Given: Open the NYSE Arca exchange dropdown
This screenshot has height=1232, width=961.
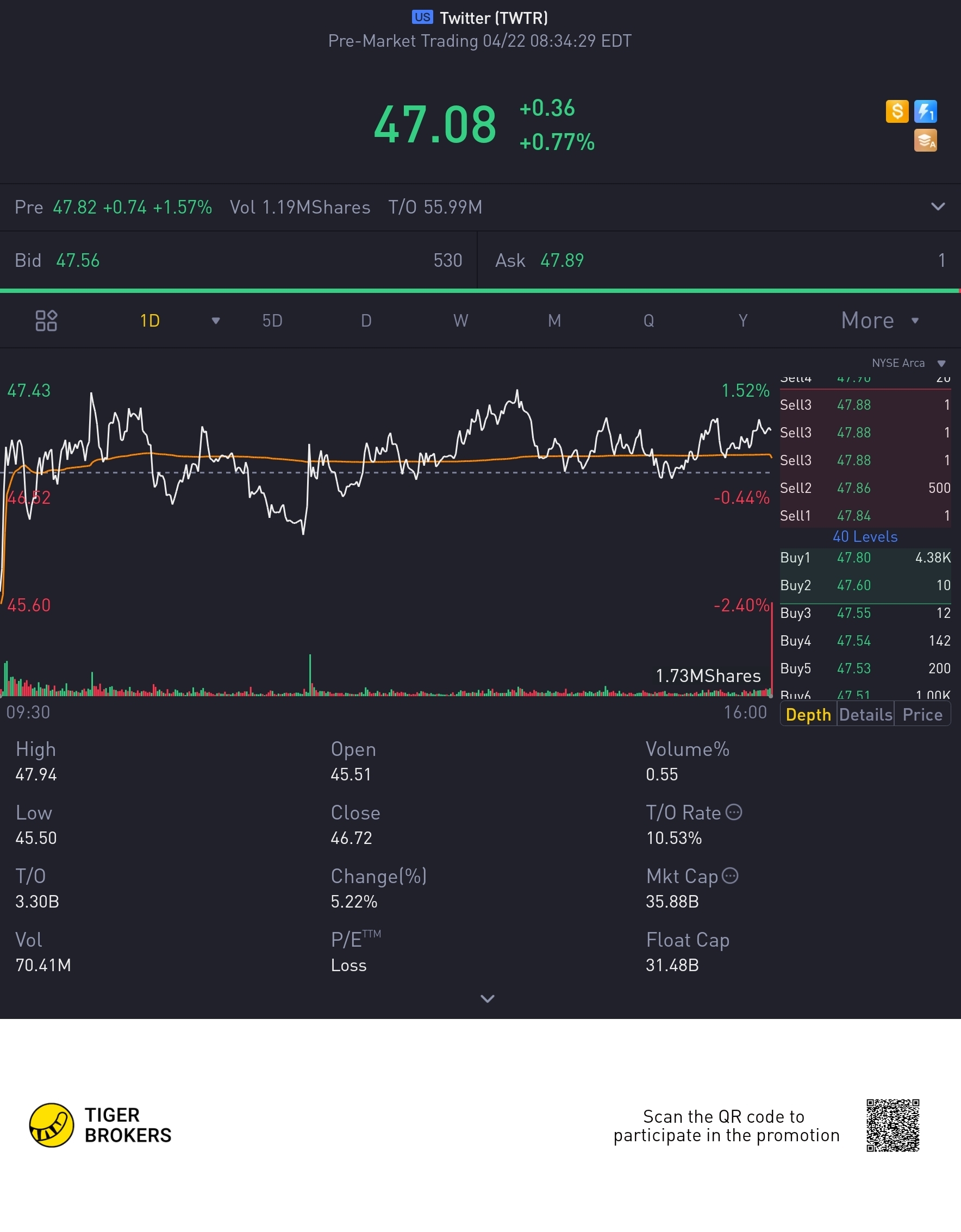Looking at the screenshot, I should pyautogui.click(x=908, y=362).
